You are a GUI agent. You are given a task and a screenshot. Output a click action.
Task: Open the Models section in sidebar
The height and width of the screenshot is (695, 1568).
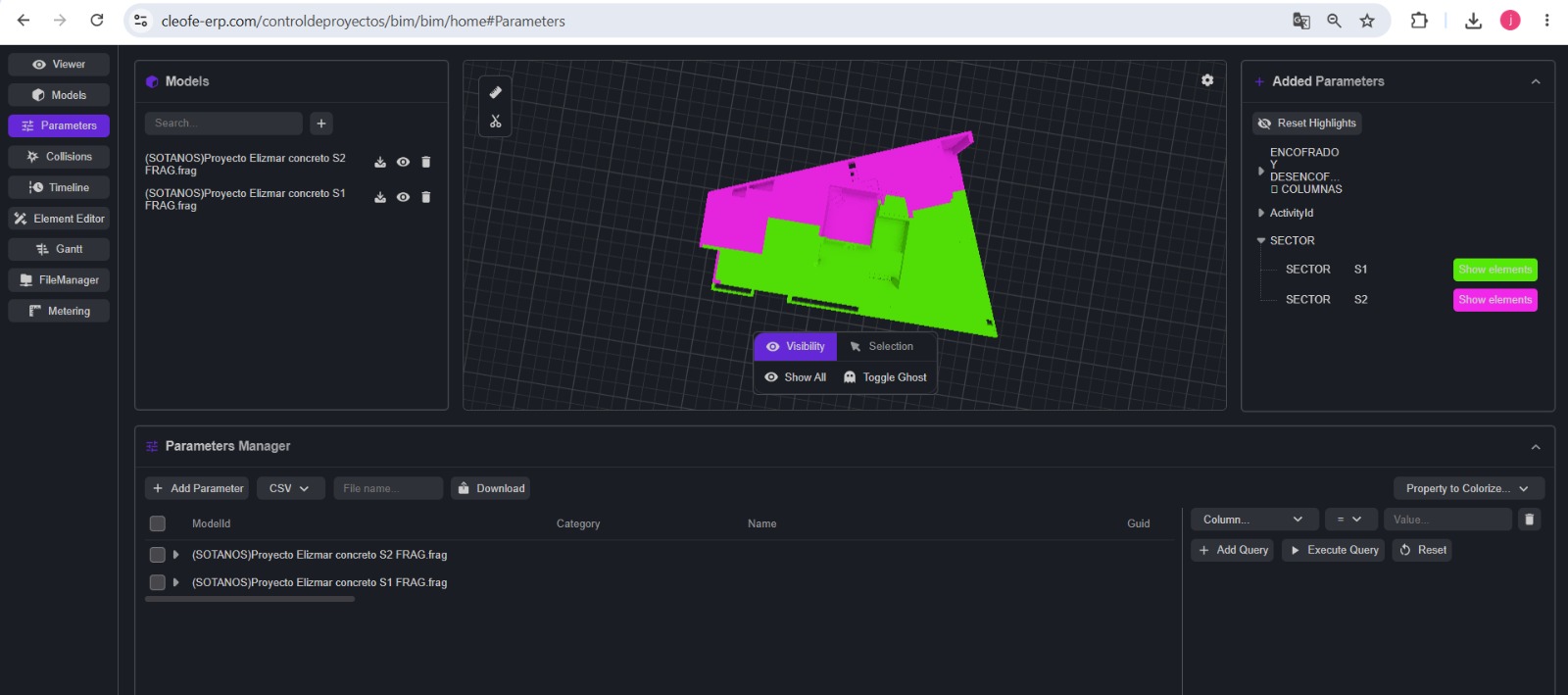tap(59, 95)
